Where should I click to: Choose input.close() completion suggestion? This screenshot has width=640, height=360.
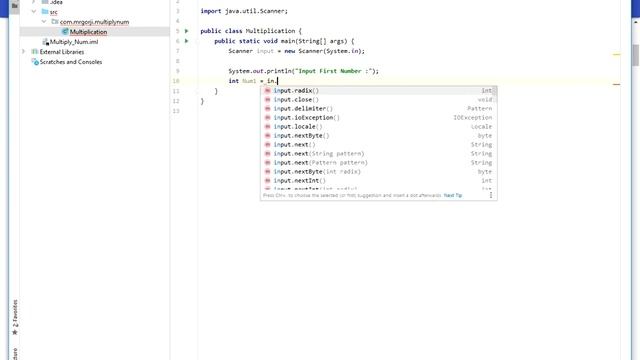point(378,100)
